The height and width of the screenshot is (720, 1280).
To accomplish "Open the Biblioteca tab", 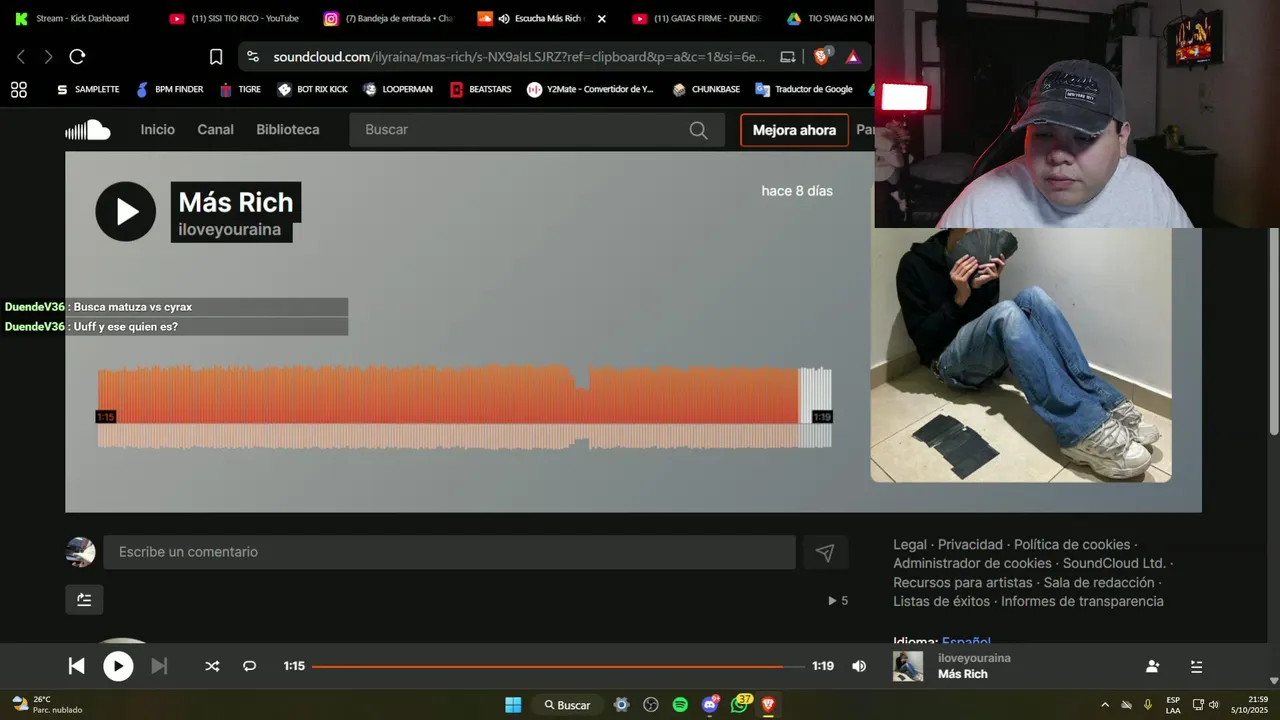I will tap(288, 130).
